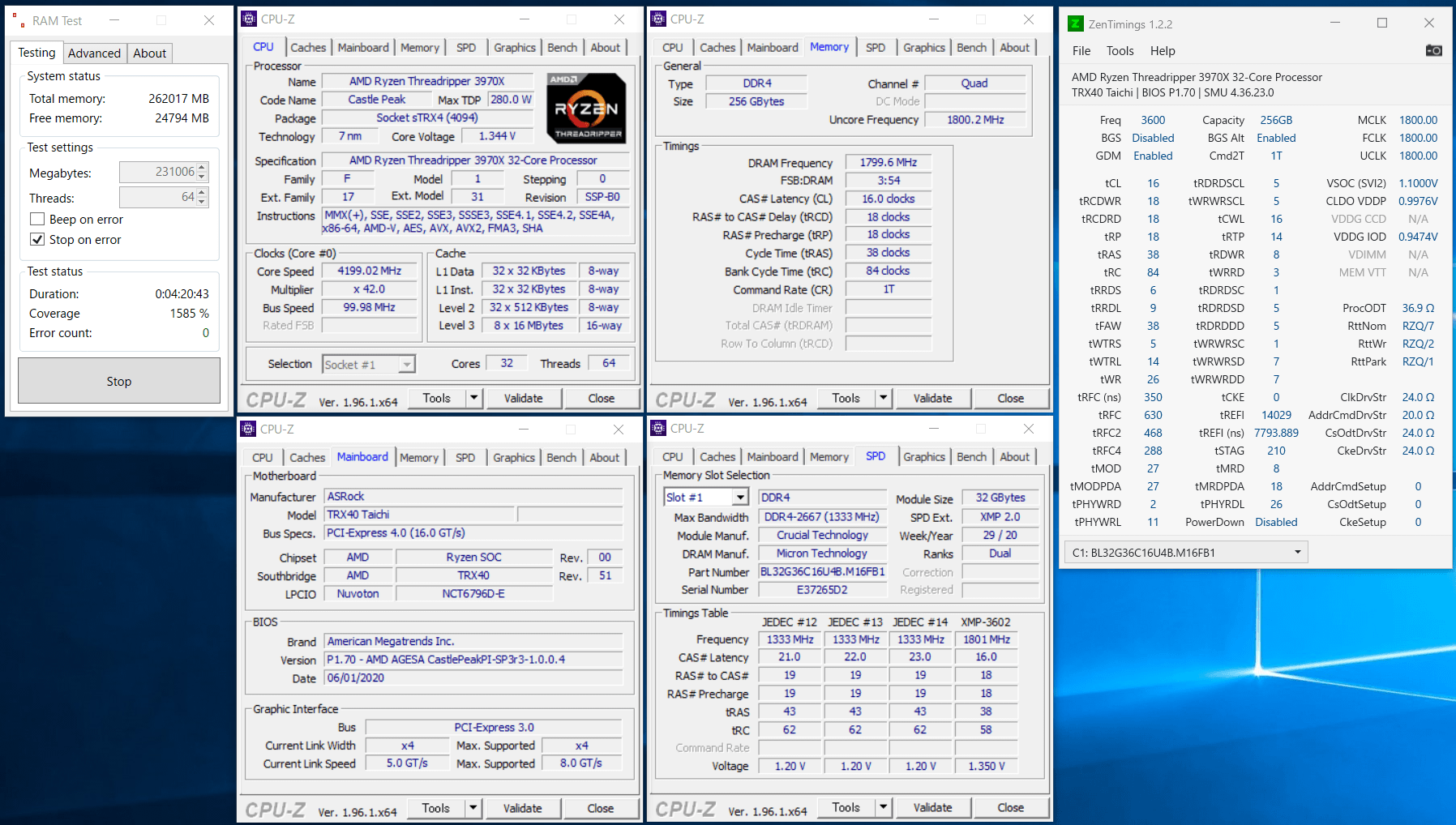This screenshot has height=825, width=1456.
Task: Click the Threads value spinner in RAM Test
Action: [203, 197]
